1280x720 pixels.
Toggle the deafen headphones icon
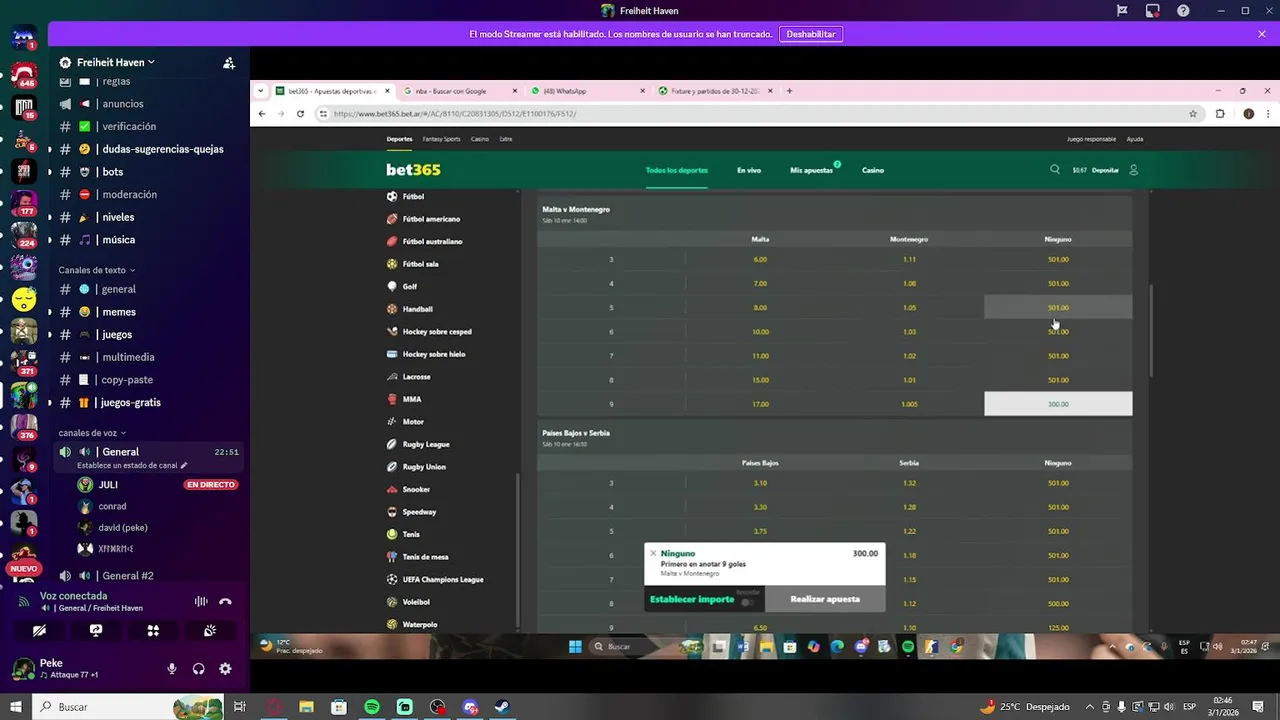(198, 669)
